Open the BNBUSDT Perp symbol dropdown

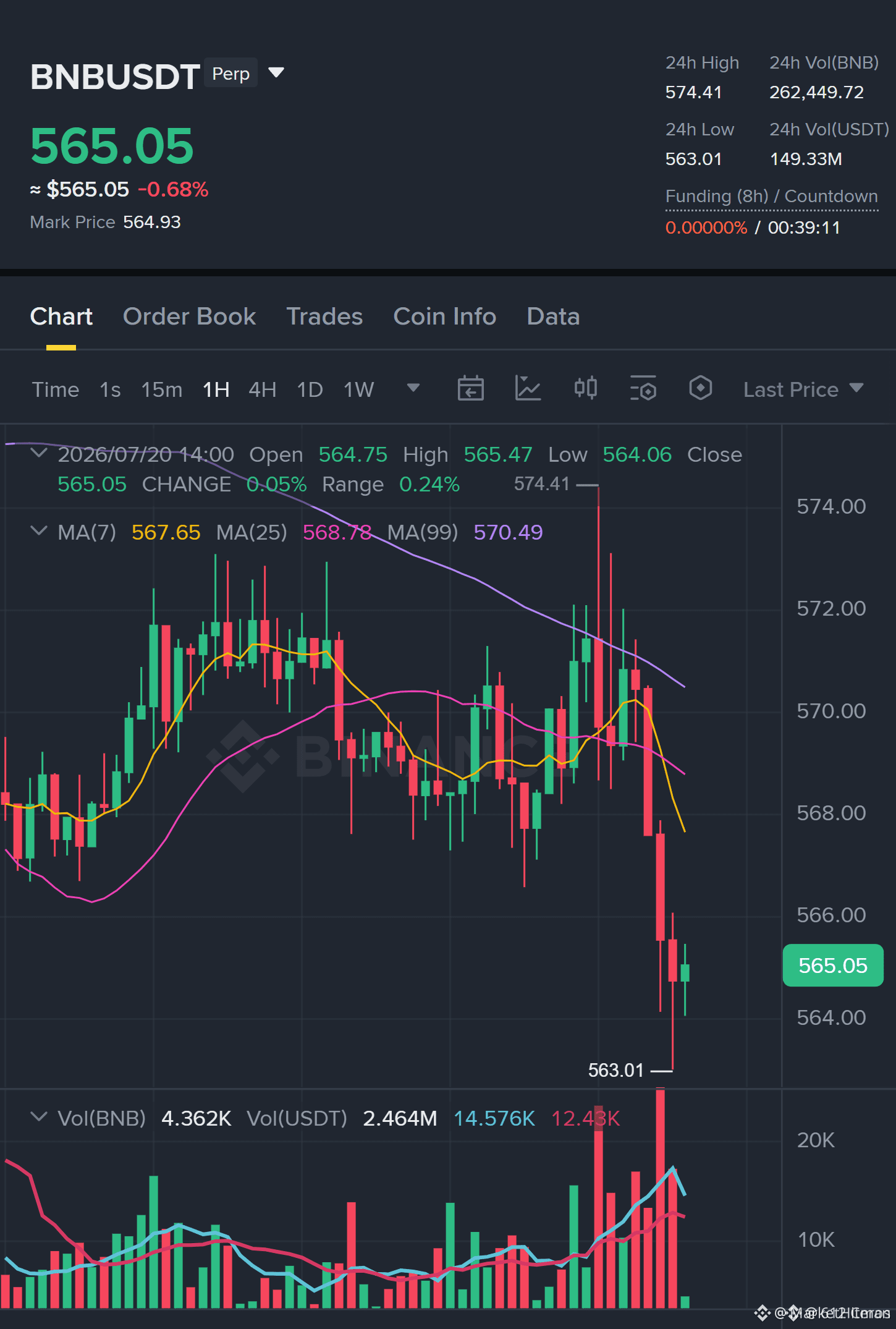[x=276, y=73]
